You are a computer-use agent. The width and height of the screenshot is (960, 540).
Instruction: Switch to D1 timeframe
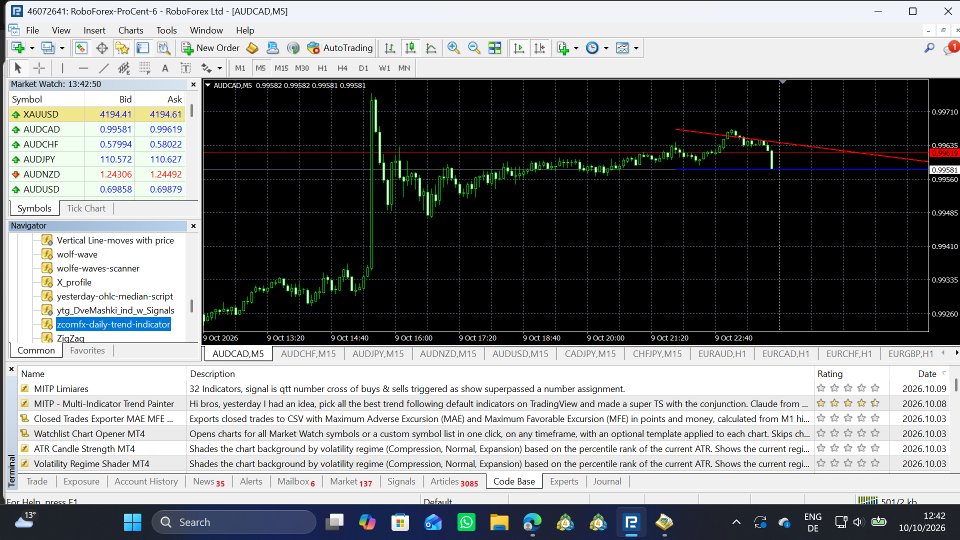pyautogui.click(x=363, y=68)
